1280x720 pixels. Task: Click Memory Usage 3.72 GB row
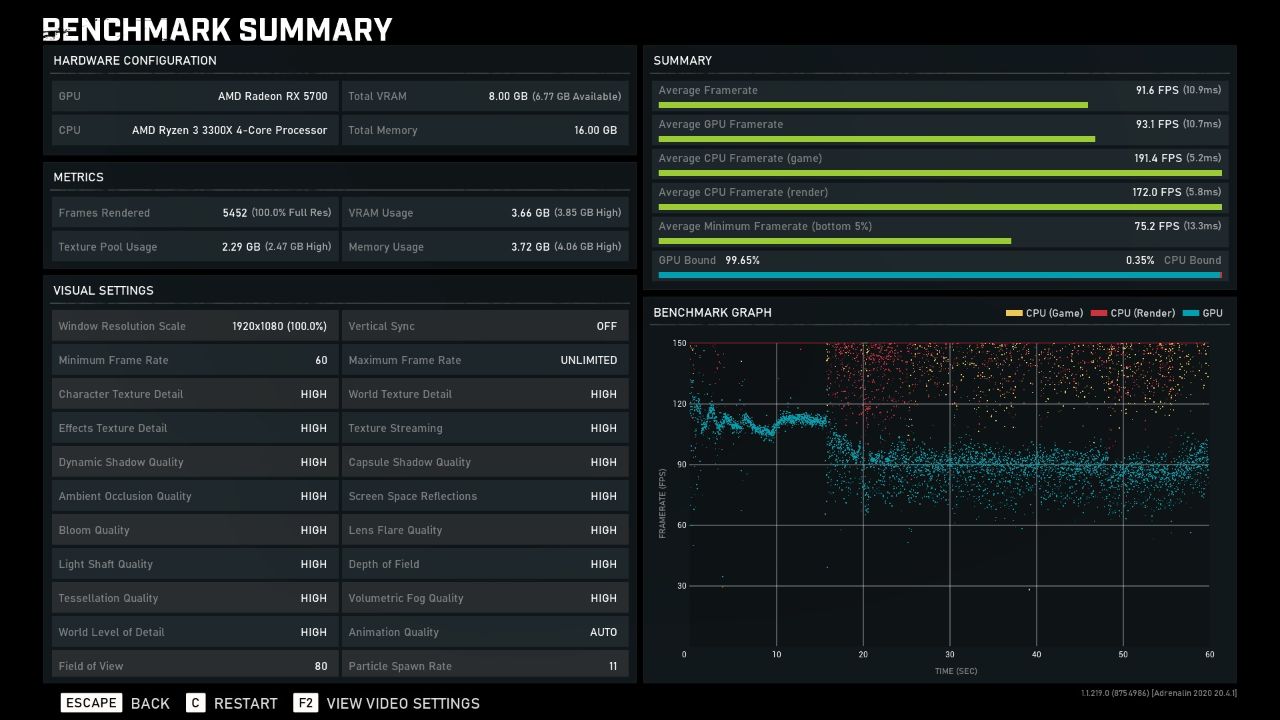click(485, 247)
